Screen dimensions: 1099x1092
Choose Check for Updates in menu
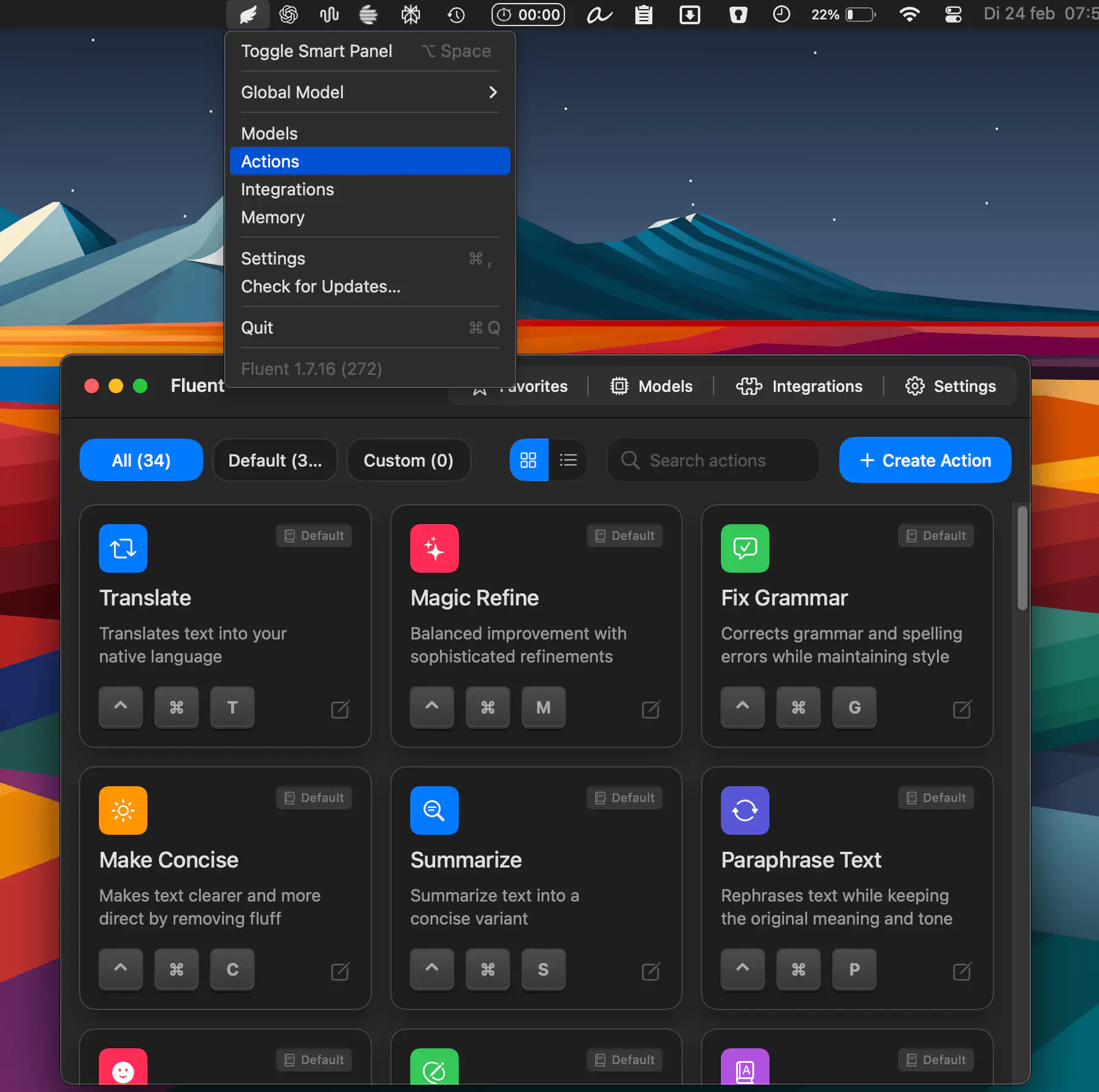click(x=320, y=286)
